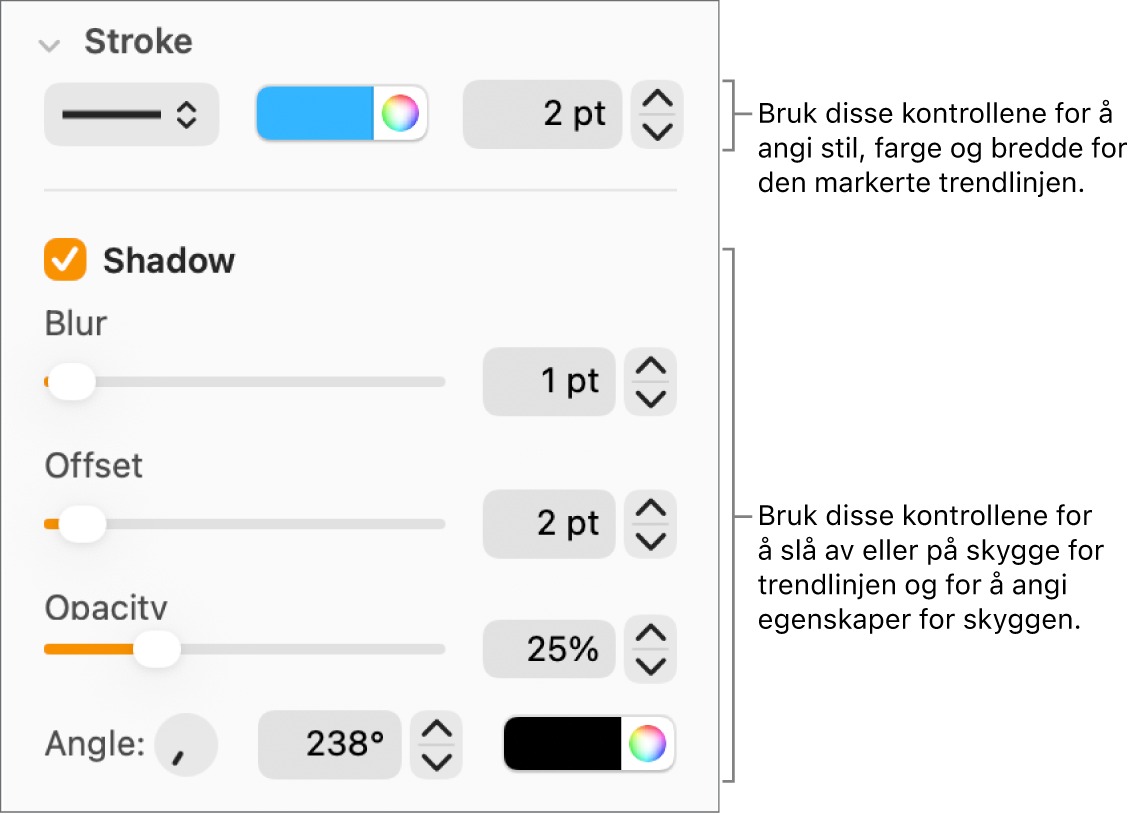1138x814 pixels.
Task: Click the blue stroke color swatch
Action: [x=315, y=113]
